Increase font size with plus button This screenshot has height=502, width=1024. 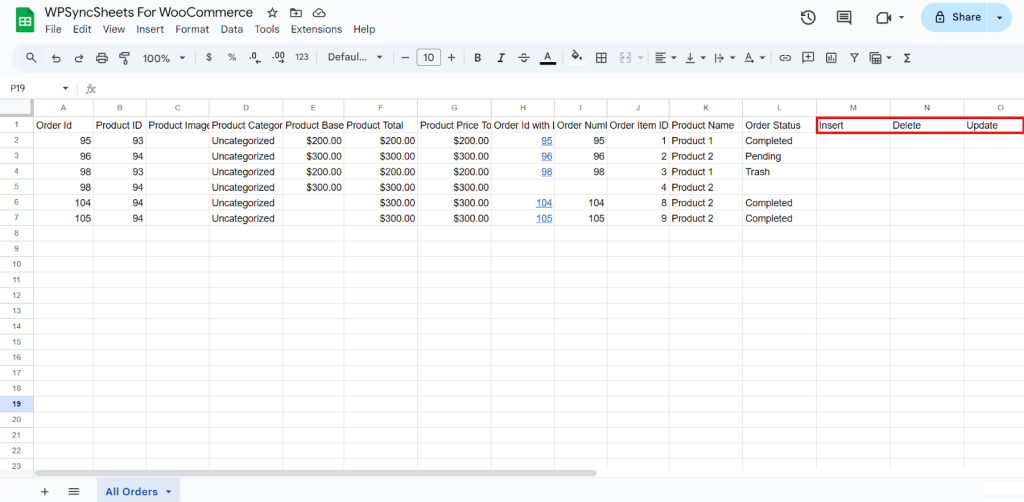(451, 57)
